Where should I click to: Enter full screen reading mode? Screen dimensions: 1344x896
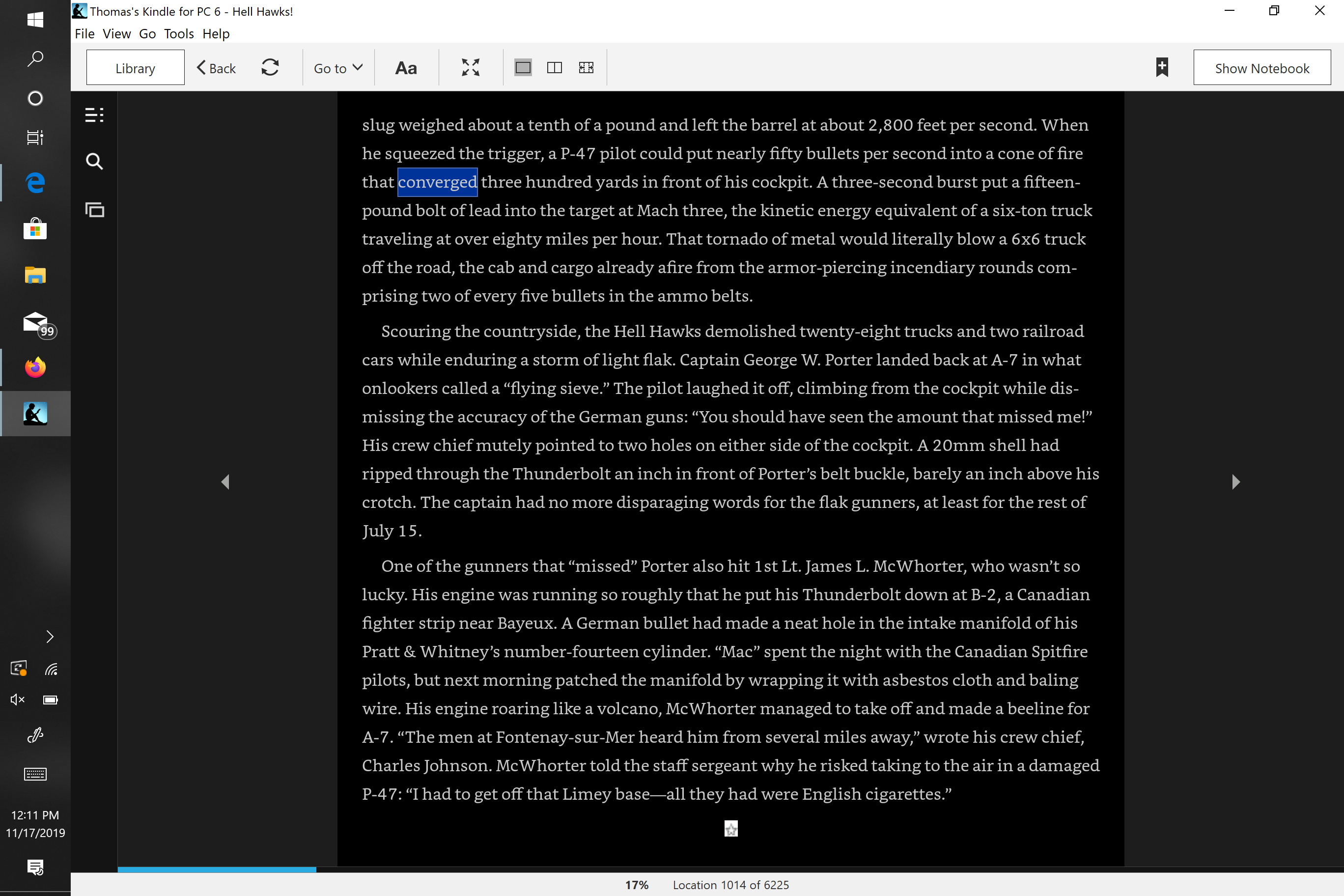pyautogui.click(x=470, y=67)
